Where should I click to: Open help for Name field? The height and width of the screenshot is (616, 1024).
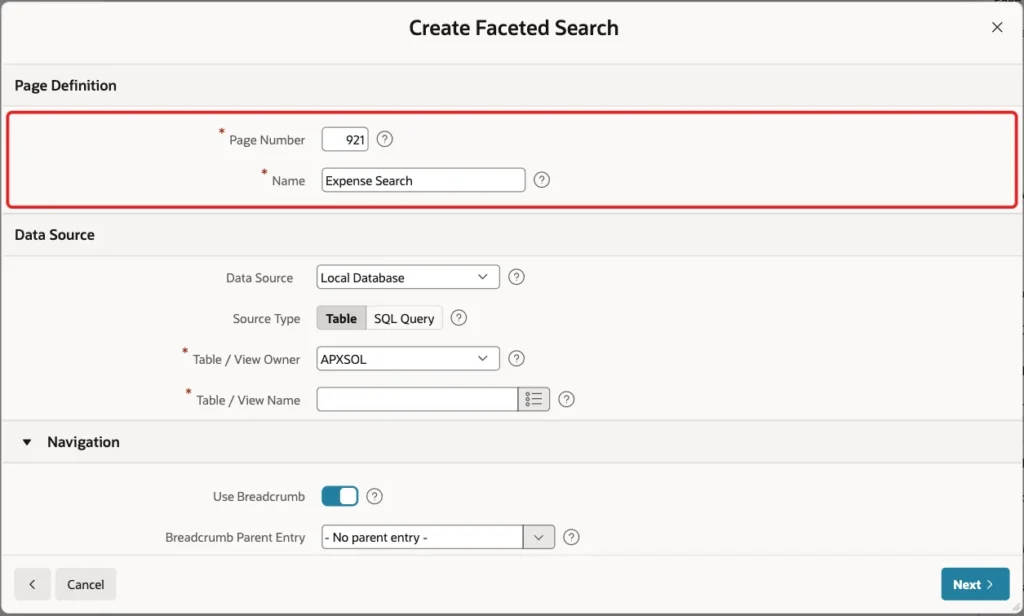(541, 180)
